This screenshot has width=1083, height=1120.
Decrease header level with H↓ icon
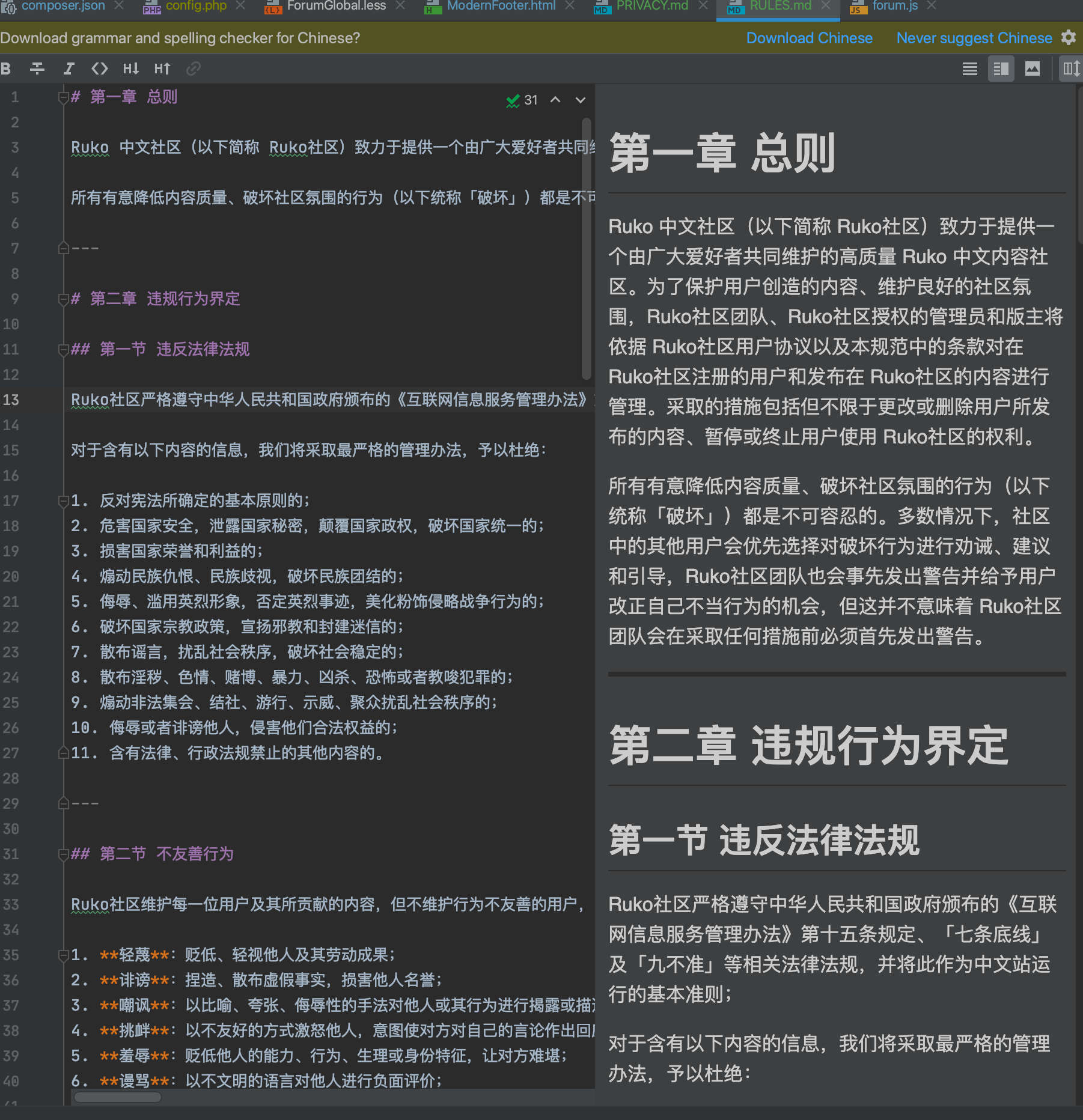click(131, 68)
